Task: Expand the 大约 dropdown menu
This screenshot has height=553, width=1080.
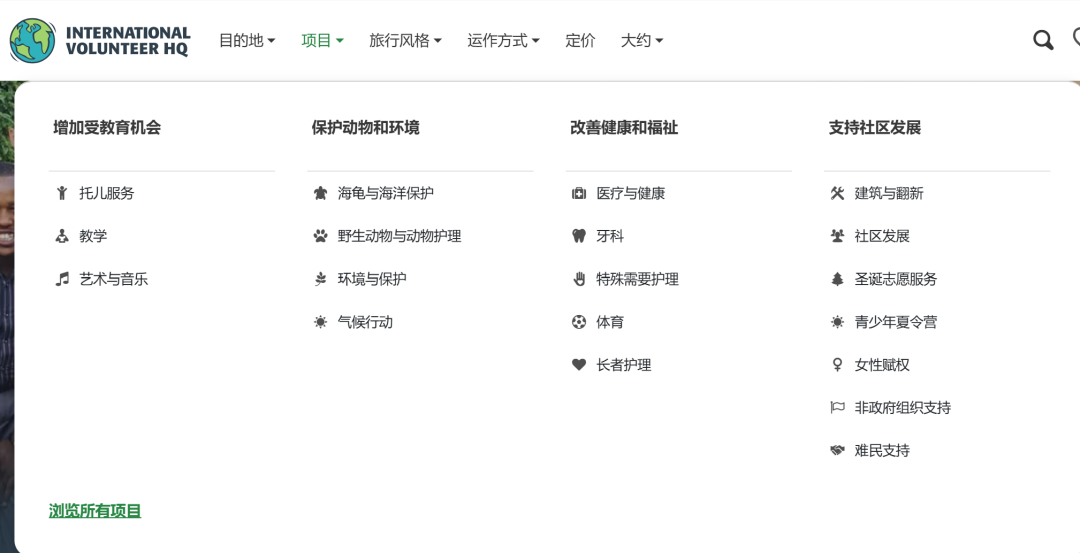Action: pyautogui.click(x=642, y=41)
